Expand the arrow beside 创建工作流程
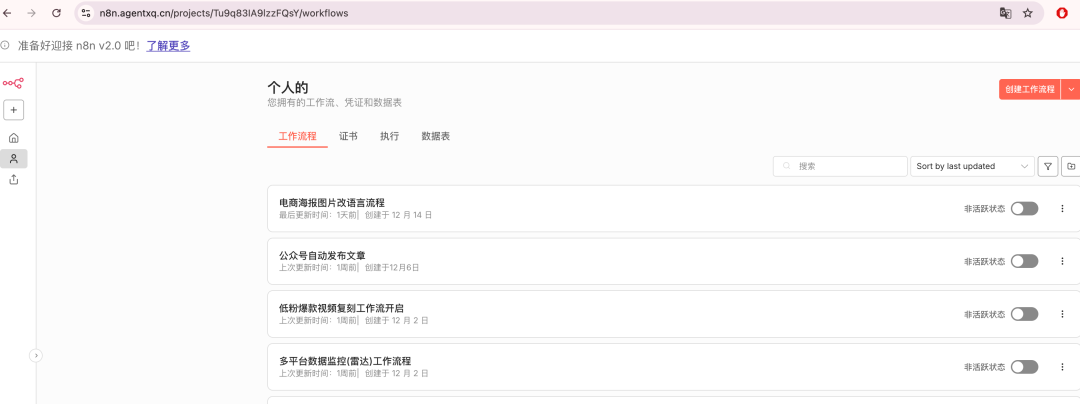Viewport: 1080px width, 404px height. pos(1071,89)
